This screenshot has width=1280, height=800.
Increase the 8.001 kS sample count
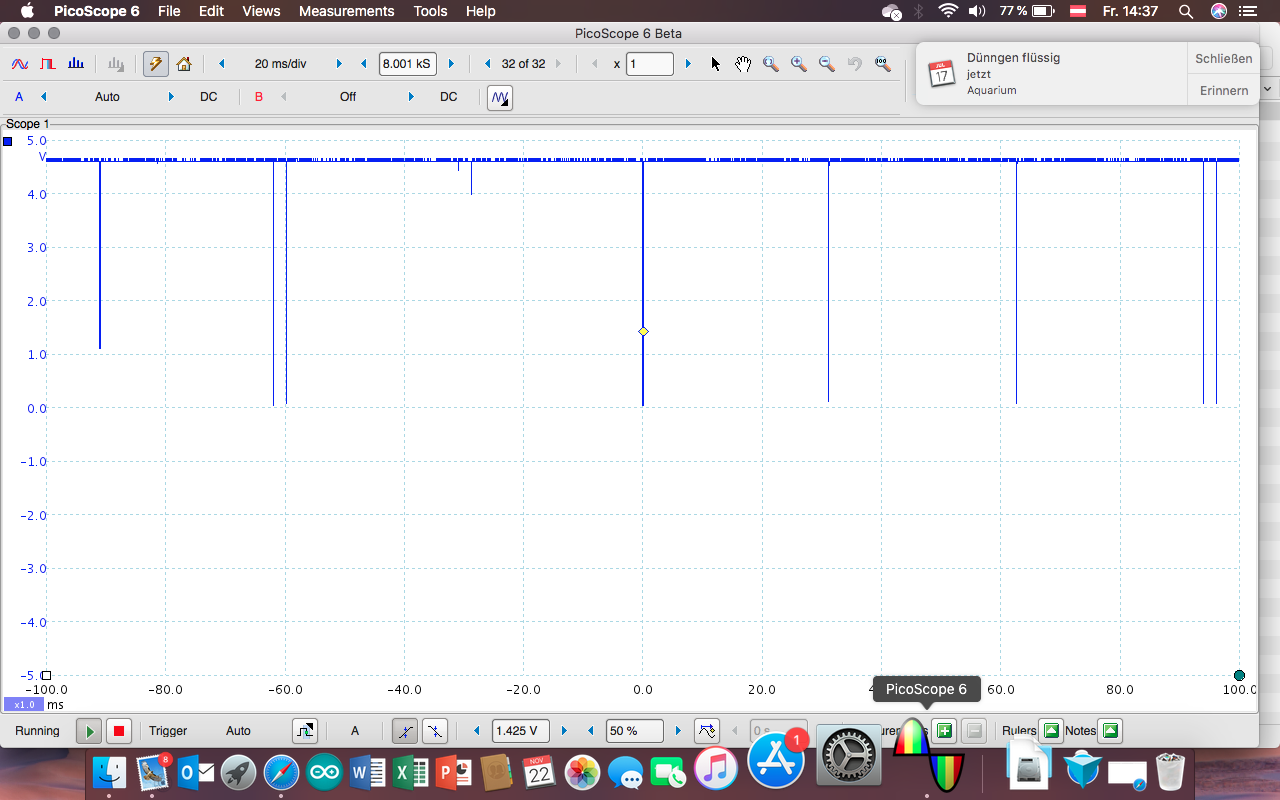click(x=451, y=64)
